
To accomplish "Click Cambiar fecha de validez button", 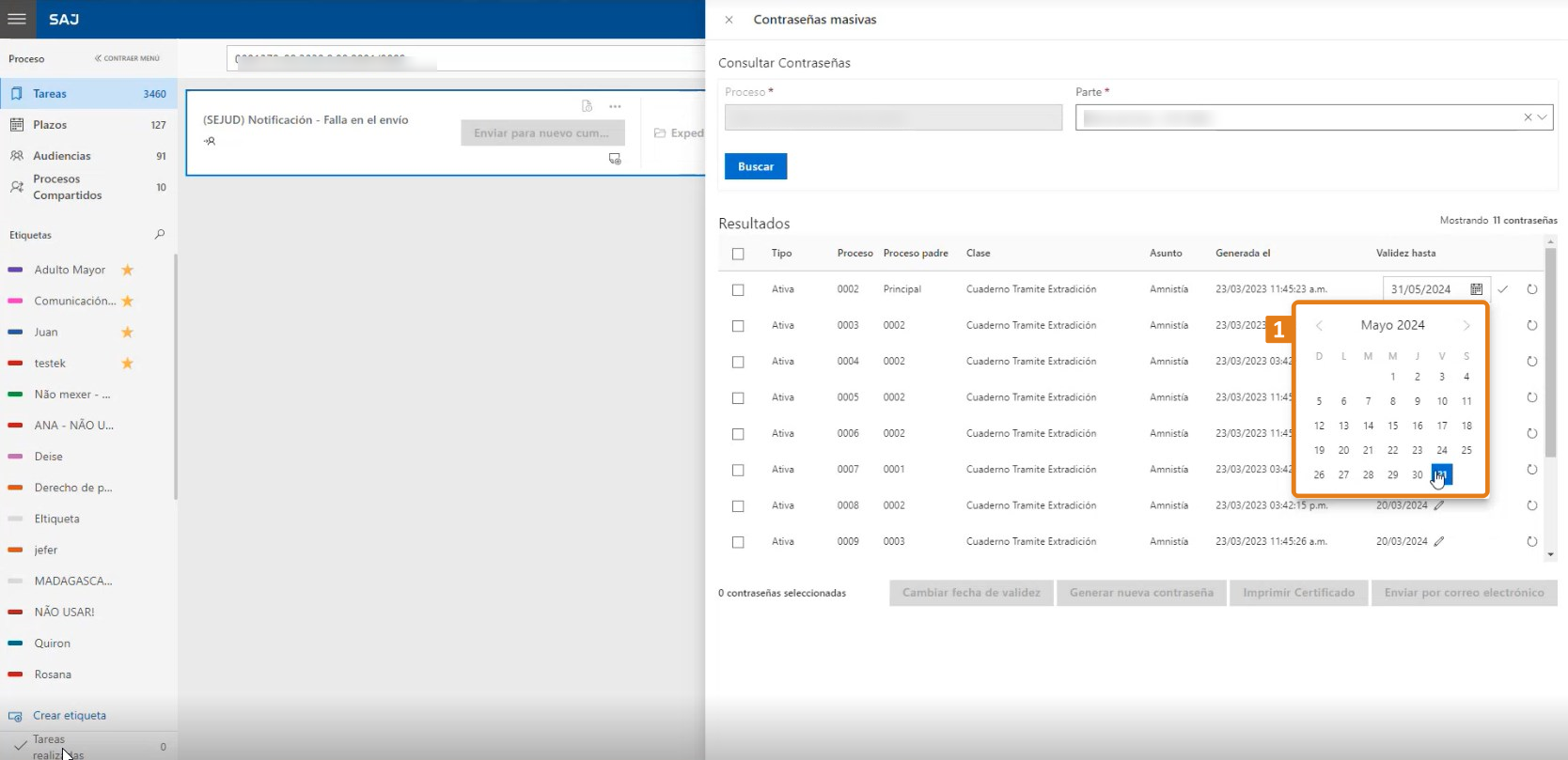I will point(971,593).
